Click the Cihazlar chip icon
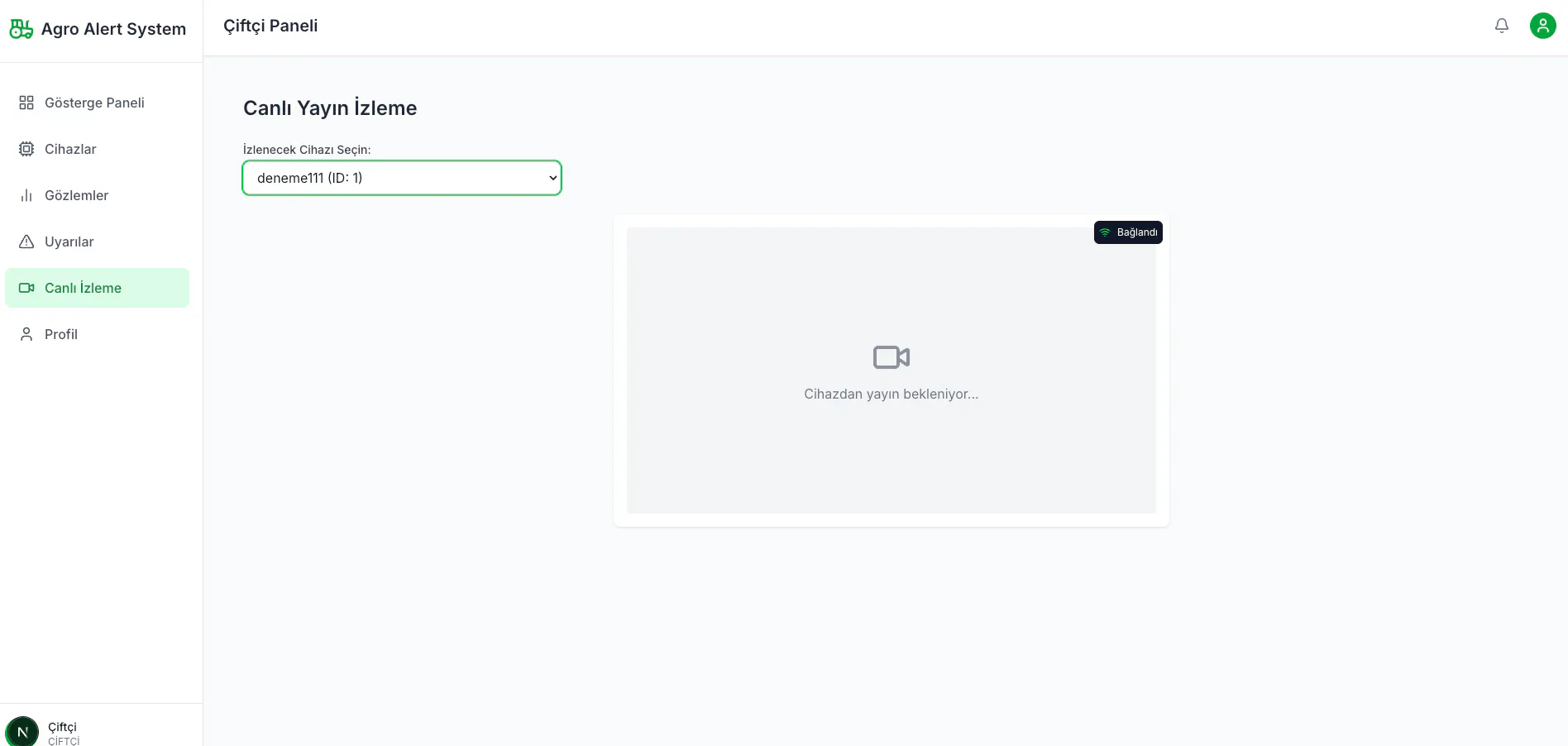The image size is (1568, 746). [x=26, y=149]
